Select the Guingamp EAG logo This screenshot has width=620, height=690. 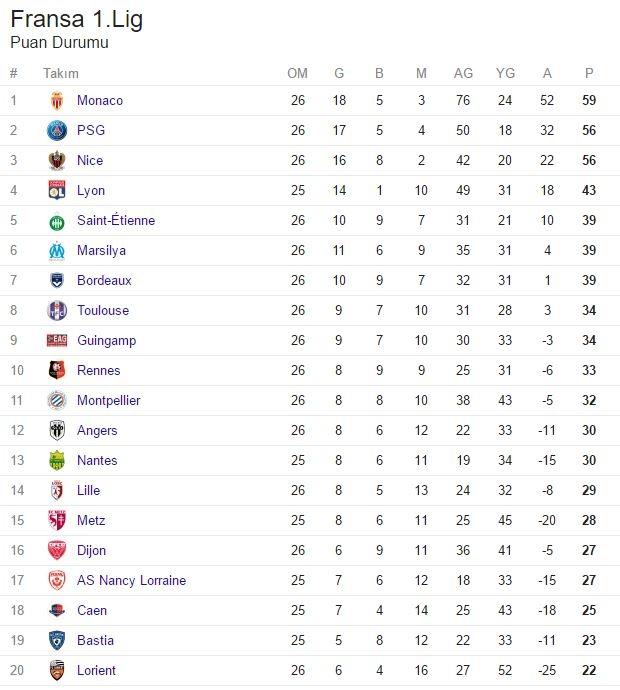tap(57, 340)
